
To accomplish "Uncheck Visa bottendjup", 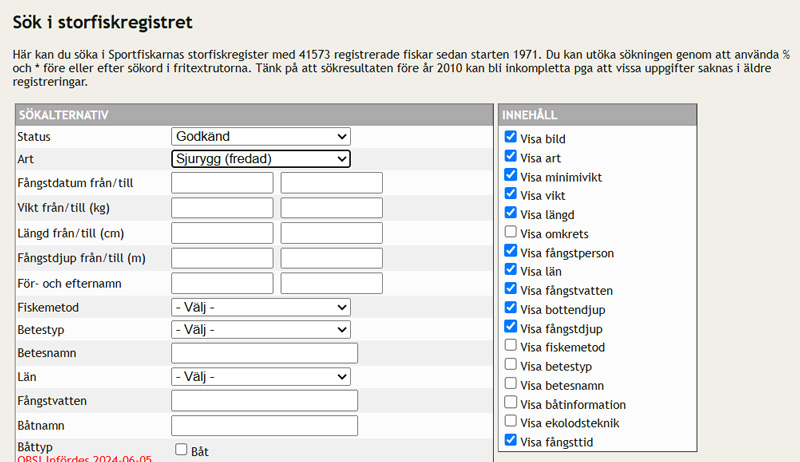I will 511,307.
